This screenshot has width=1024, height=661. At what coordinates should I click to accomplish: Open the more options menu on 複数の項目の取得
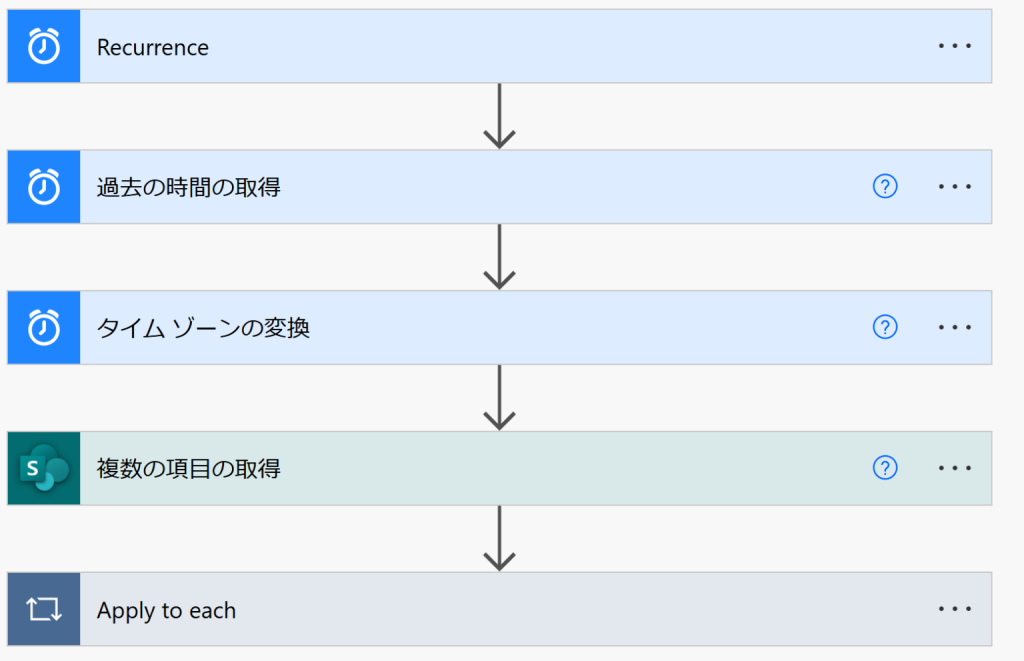point(955,468)
